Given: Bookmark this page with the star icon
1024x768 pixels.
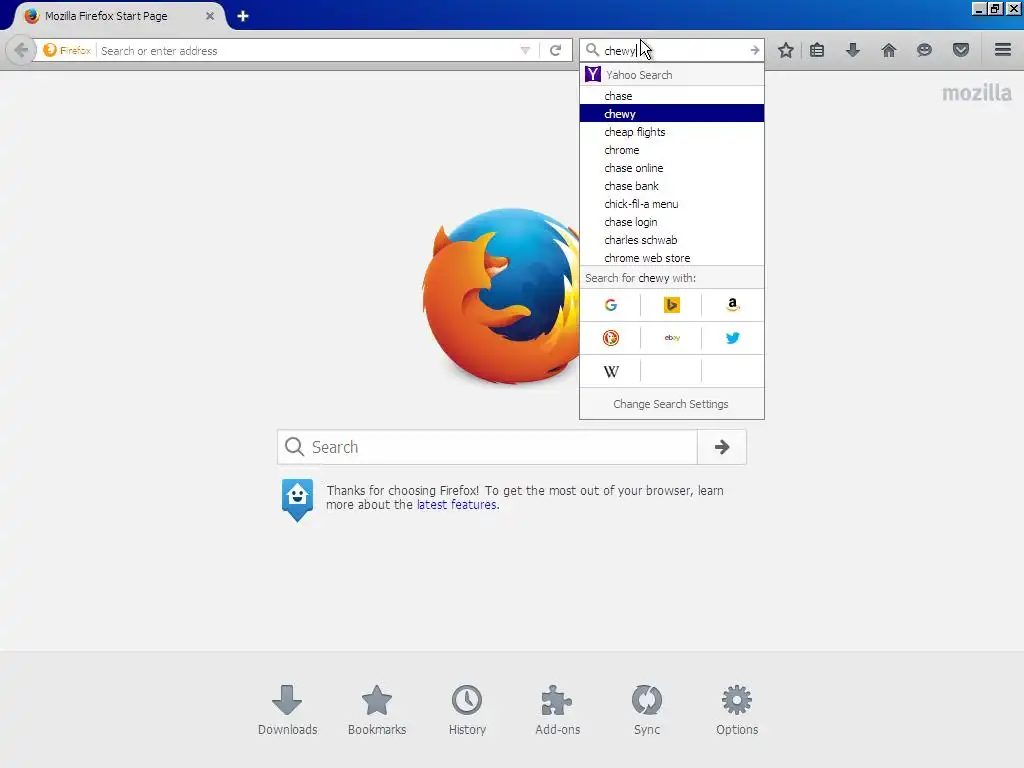Looking at the screenshot, I should (x=786, y=50).
